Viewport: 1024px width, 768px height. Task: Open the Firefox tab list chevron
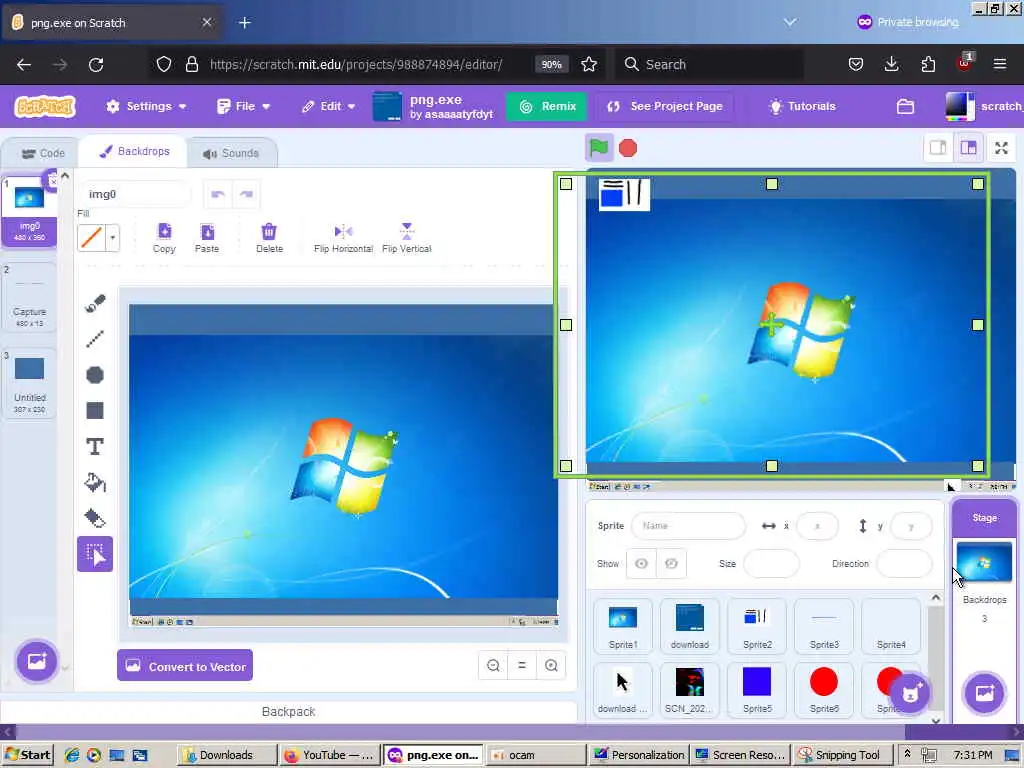[790, 22]
